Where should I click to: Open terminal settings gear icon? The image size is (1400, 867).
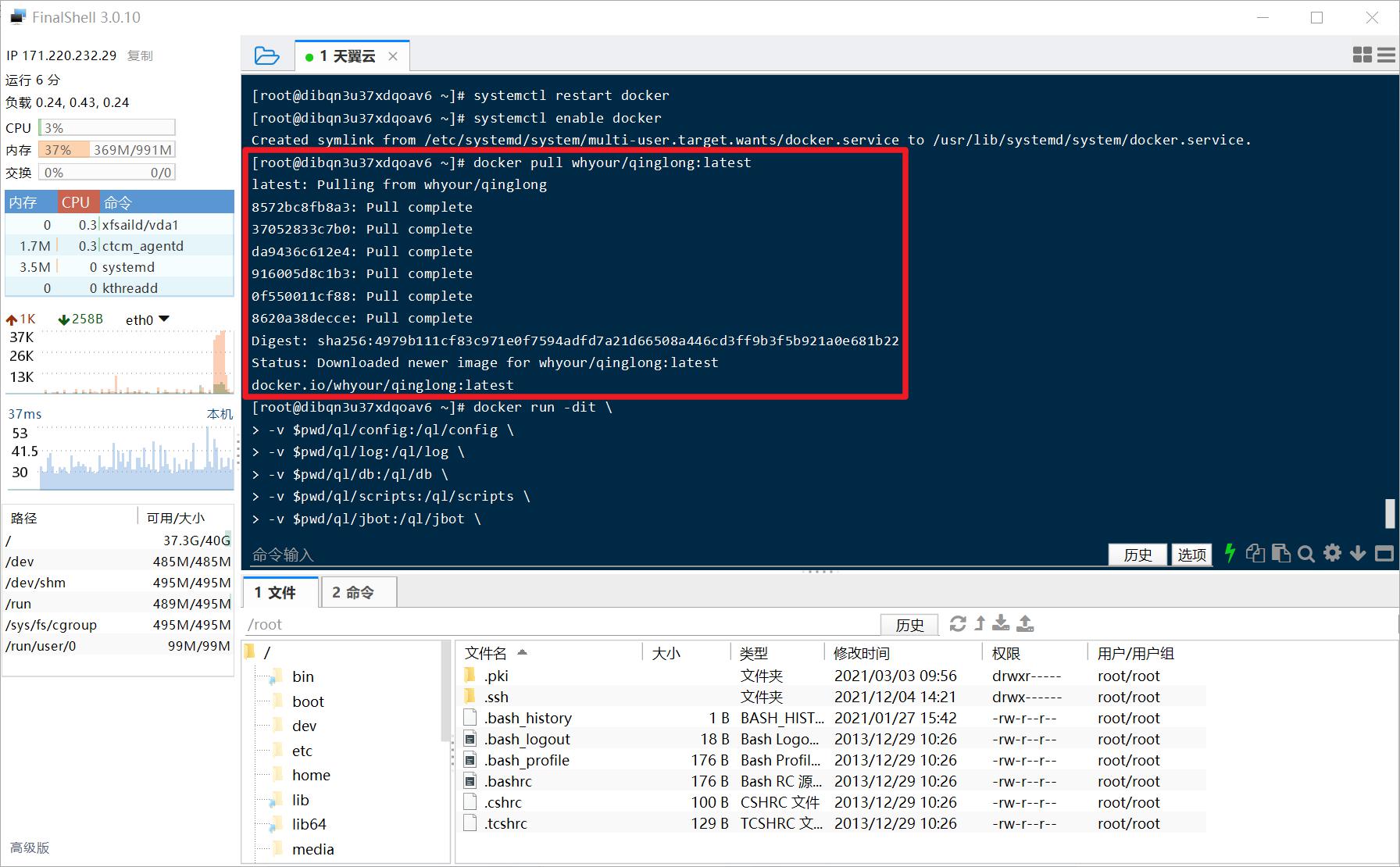click(1332, 553)
